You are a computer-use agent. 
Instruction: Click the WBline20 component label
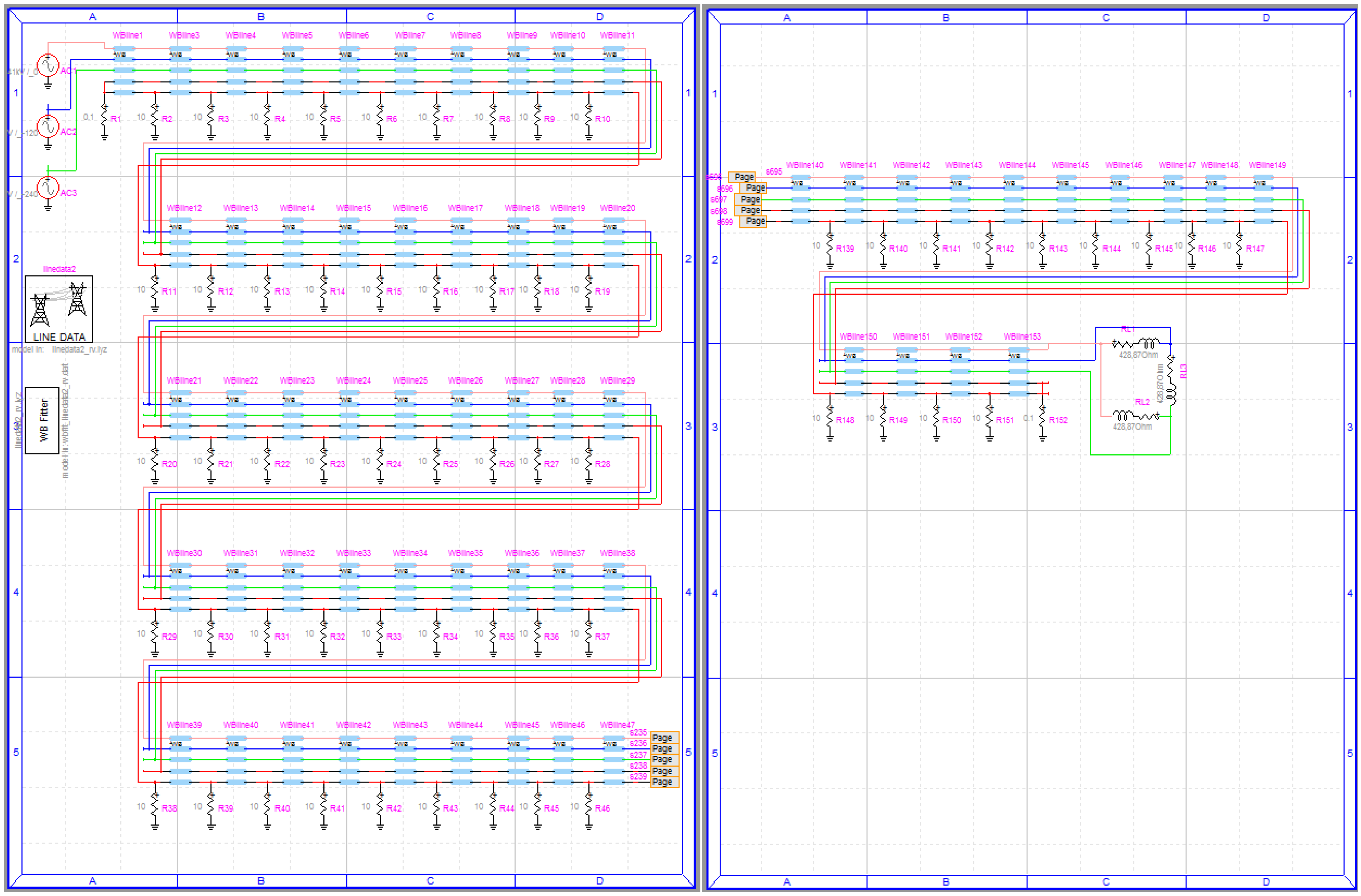pyautogui.click(x=617, y=208)
